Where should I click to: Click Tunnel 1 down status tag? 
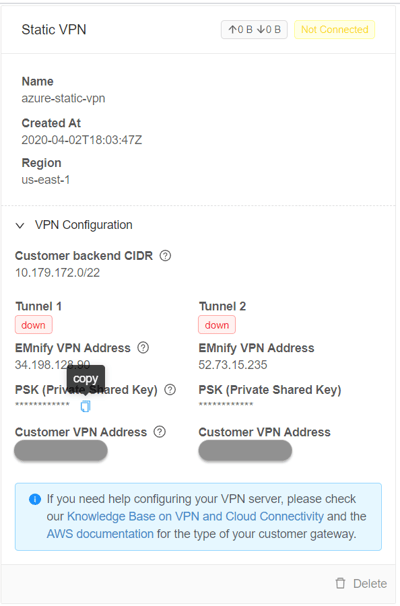point(34,325)
